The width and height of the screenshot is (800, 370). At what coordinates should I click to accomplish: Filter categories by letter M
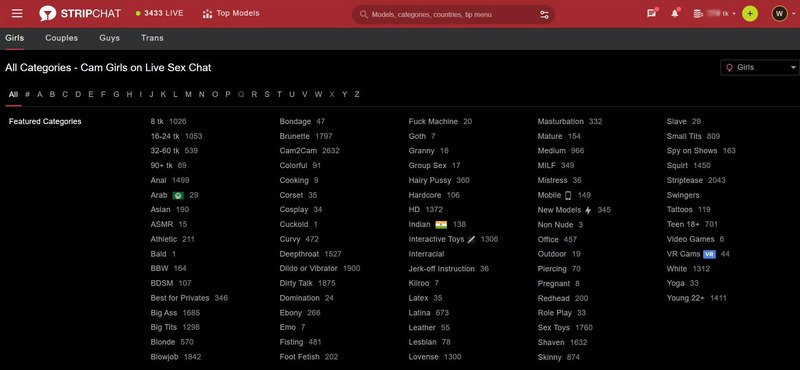click(x=188, y=94)
